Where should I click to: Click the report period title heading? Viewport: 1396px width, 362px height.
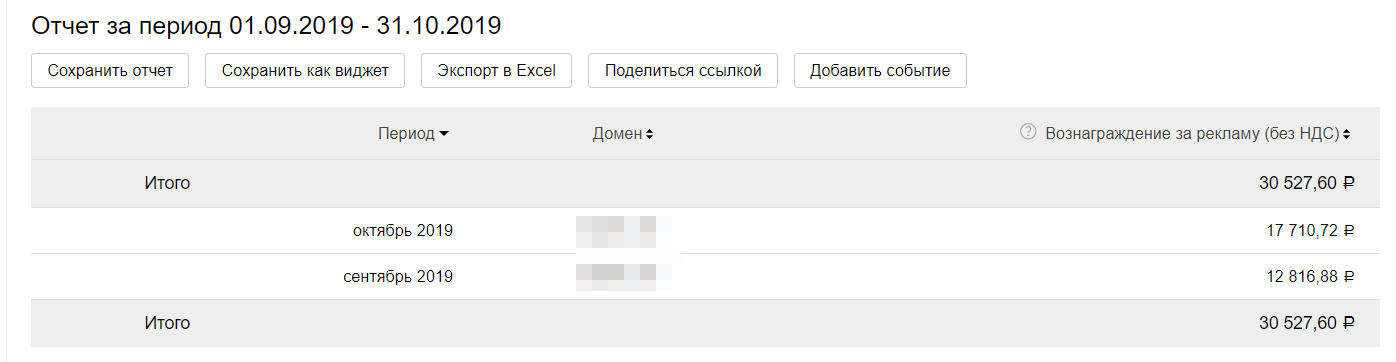point(267,25)
